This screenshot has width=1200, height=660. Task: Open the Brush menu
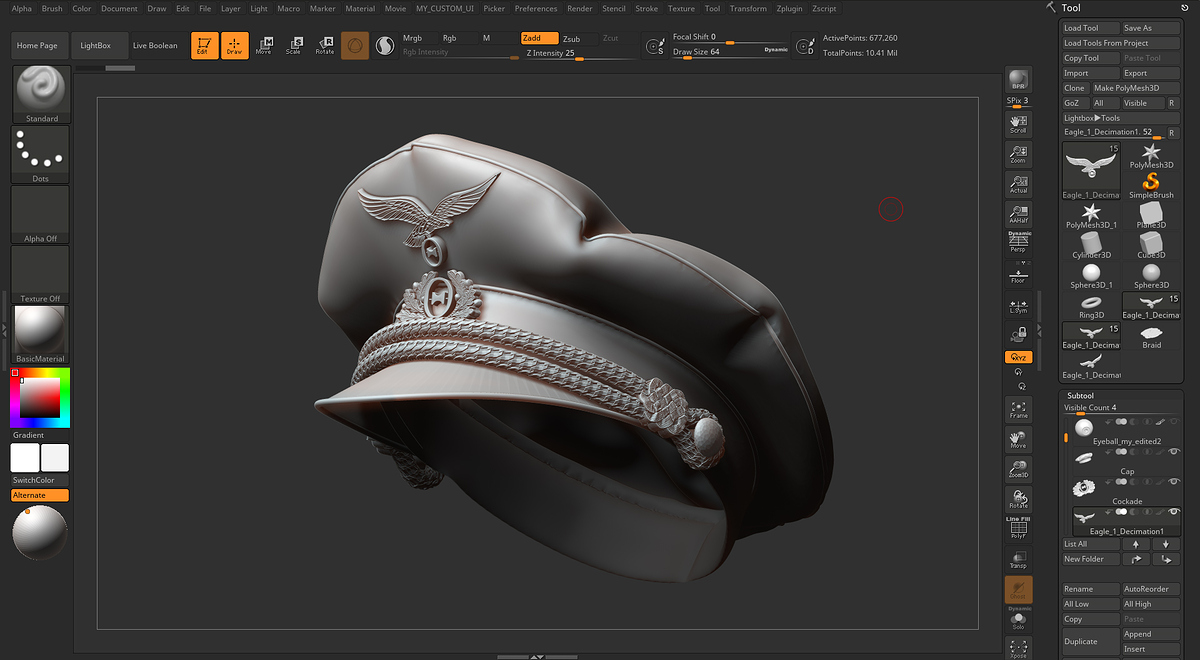52,8
